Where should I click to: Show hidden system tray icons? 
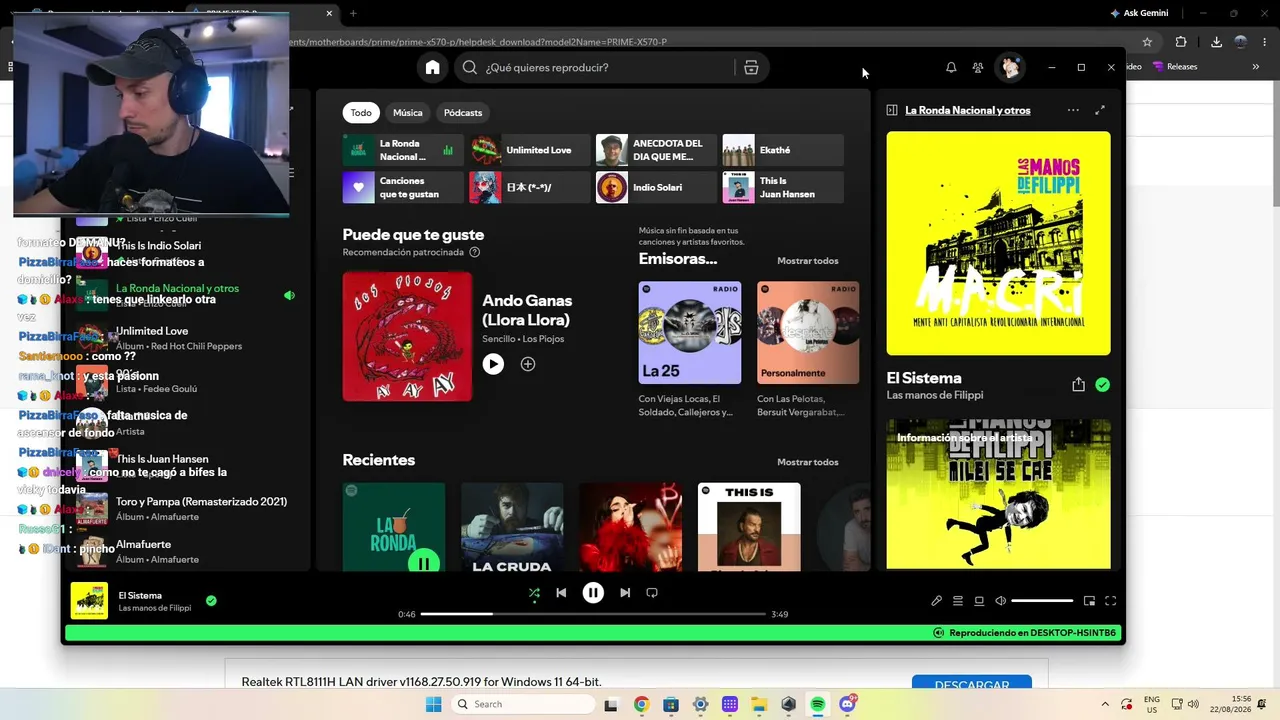tap(1105, 704)
